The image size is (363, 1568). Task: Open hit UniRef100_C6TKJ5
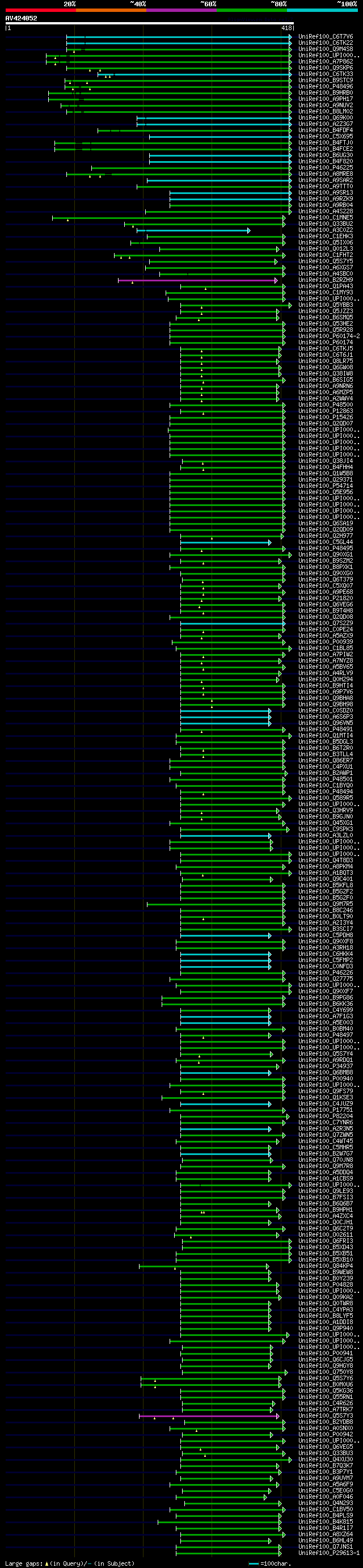pyautogui.click(x=325, y=349)
